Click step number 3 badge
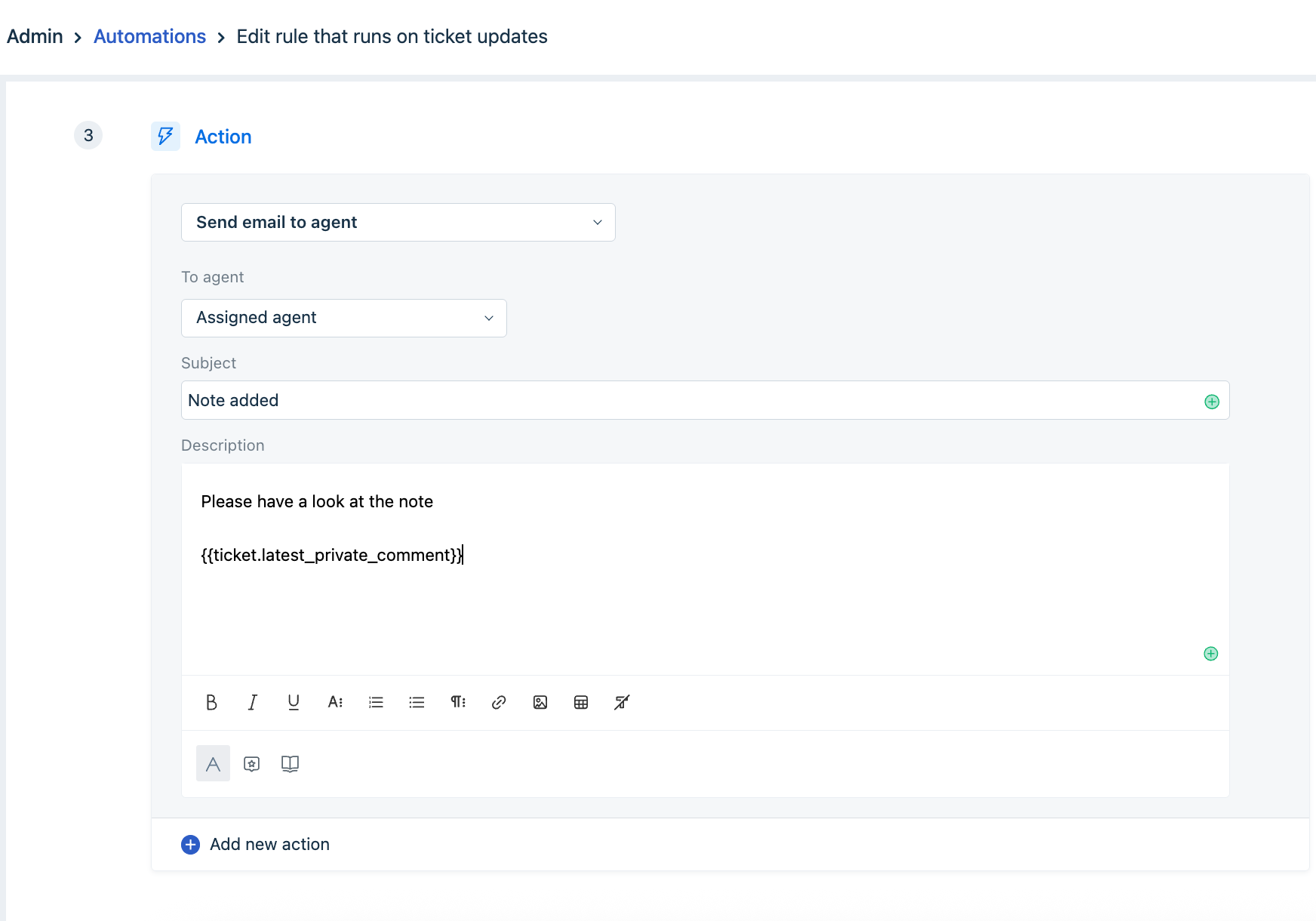 tap(88, 135)
